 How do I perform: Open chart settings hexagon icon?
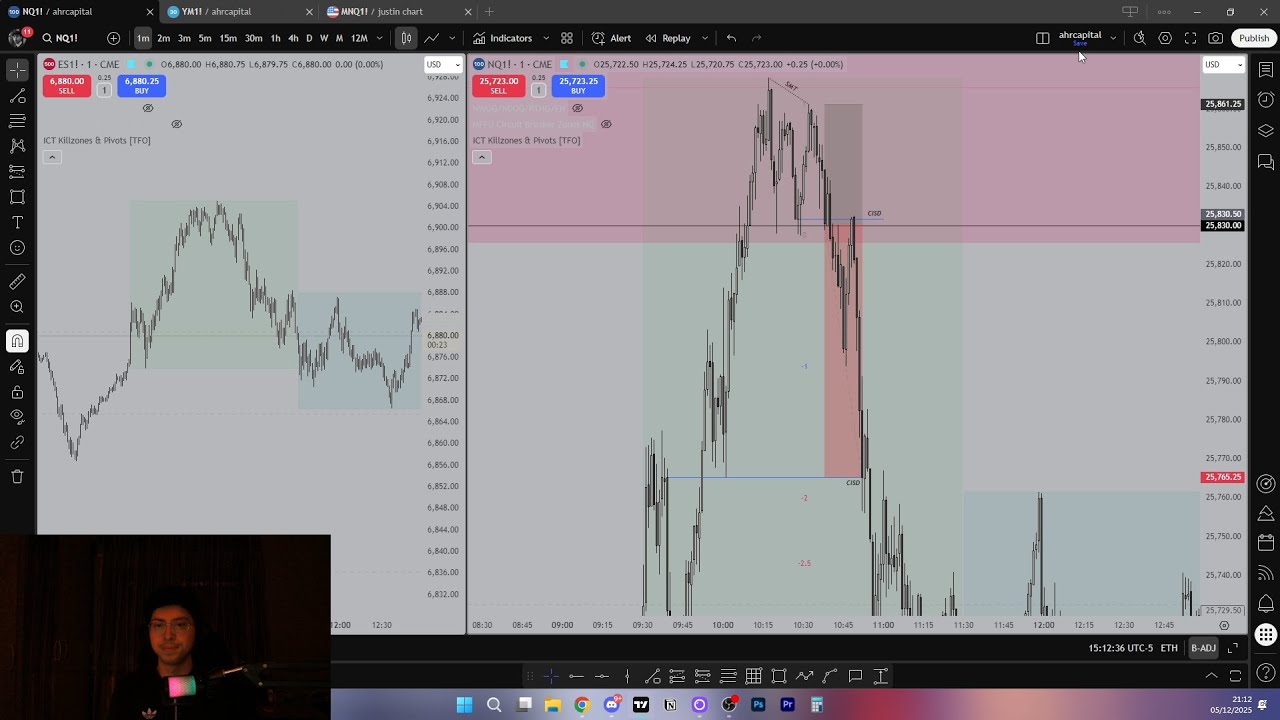(x=1165, y=38)
